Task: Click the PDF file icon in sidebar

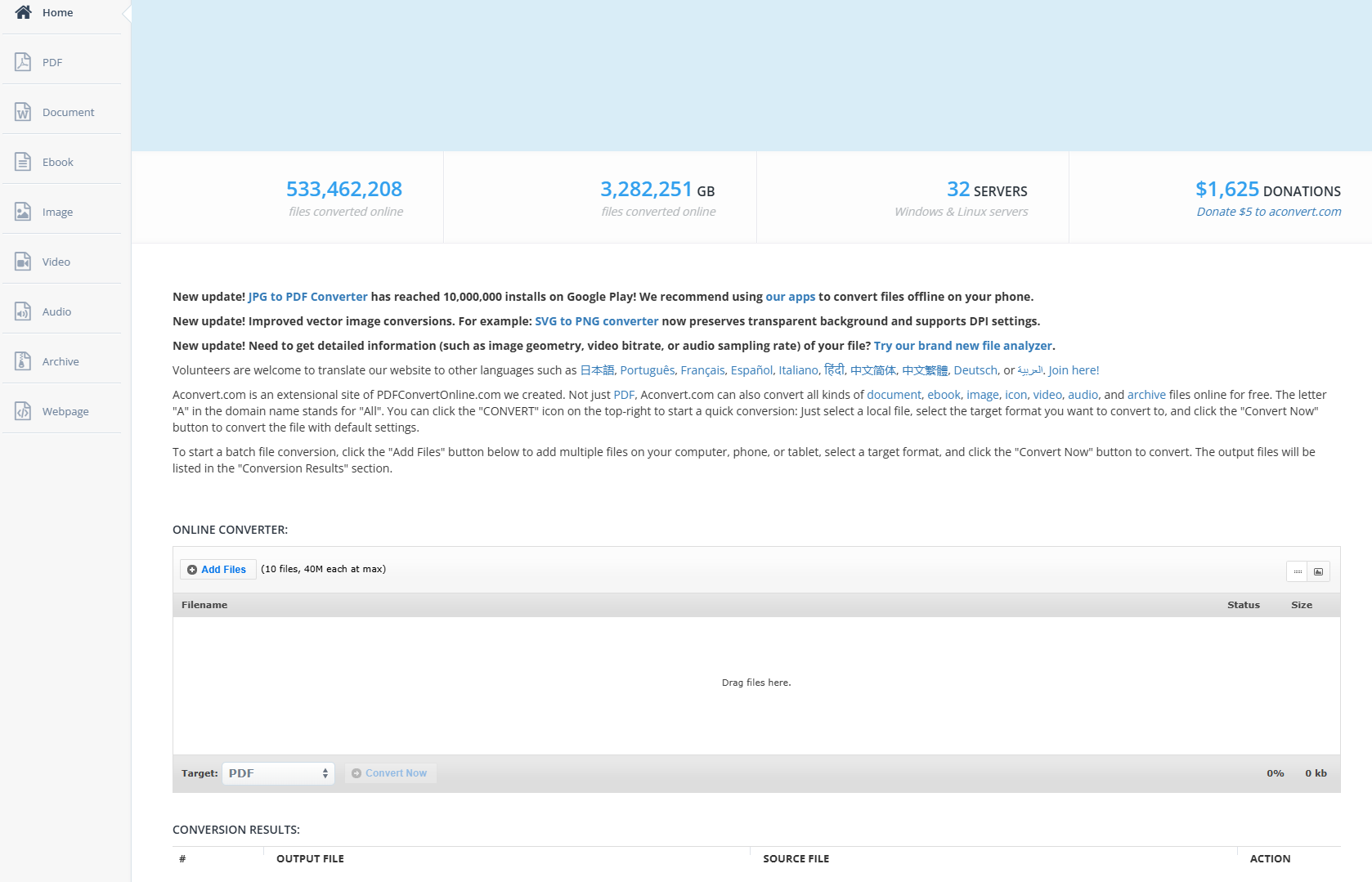Action: pyautogui.click(x=23, y=62)
